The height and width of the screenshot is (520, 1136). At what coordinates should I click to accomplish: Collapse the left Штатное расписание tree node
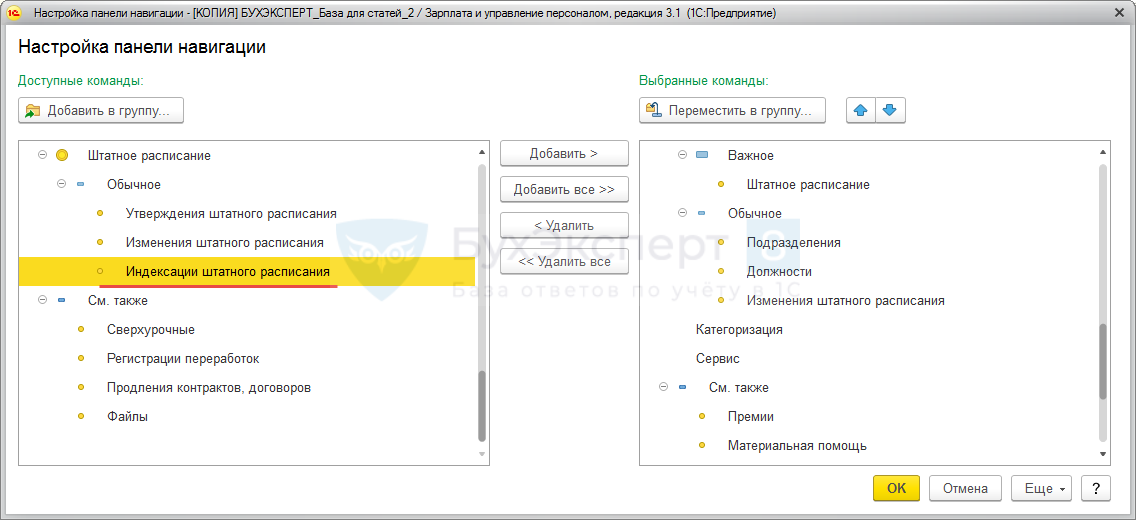[x=43, y=155]
